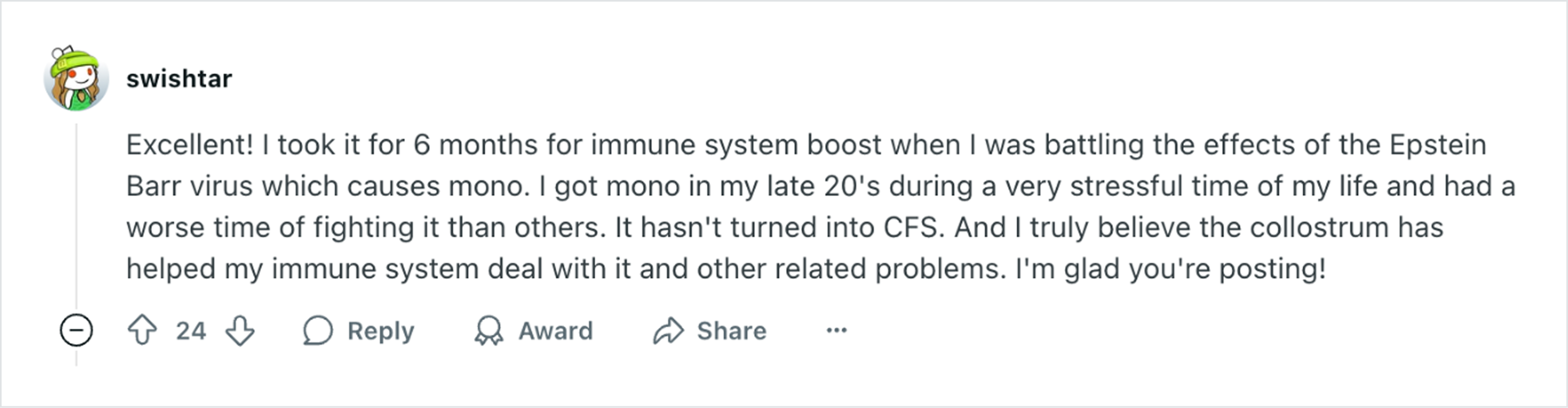Click the Reply text label
The image size is (1568, 408).
tap(381, 331)
